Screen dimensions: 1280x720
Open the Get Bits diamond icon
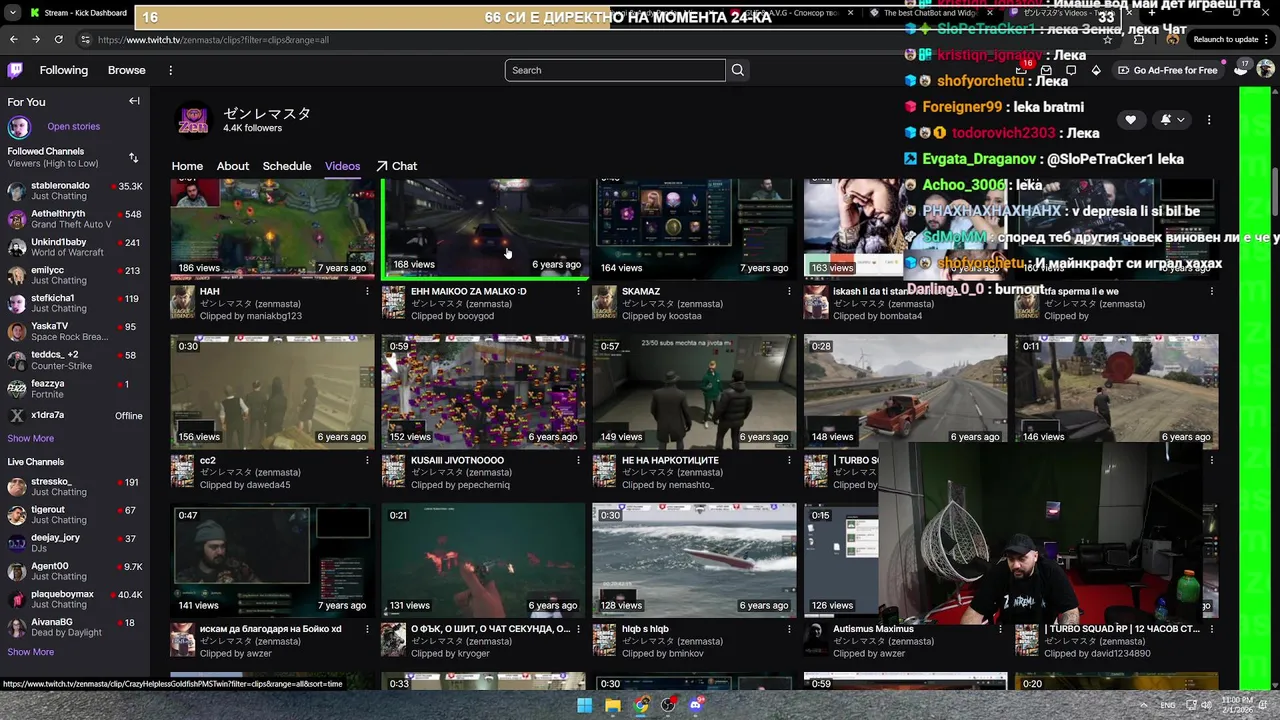point(1096,70)
